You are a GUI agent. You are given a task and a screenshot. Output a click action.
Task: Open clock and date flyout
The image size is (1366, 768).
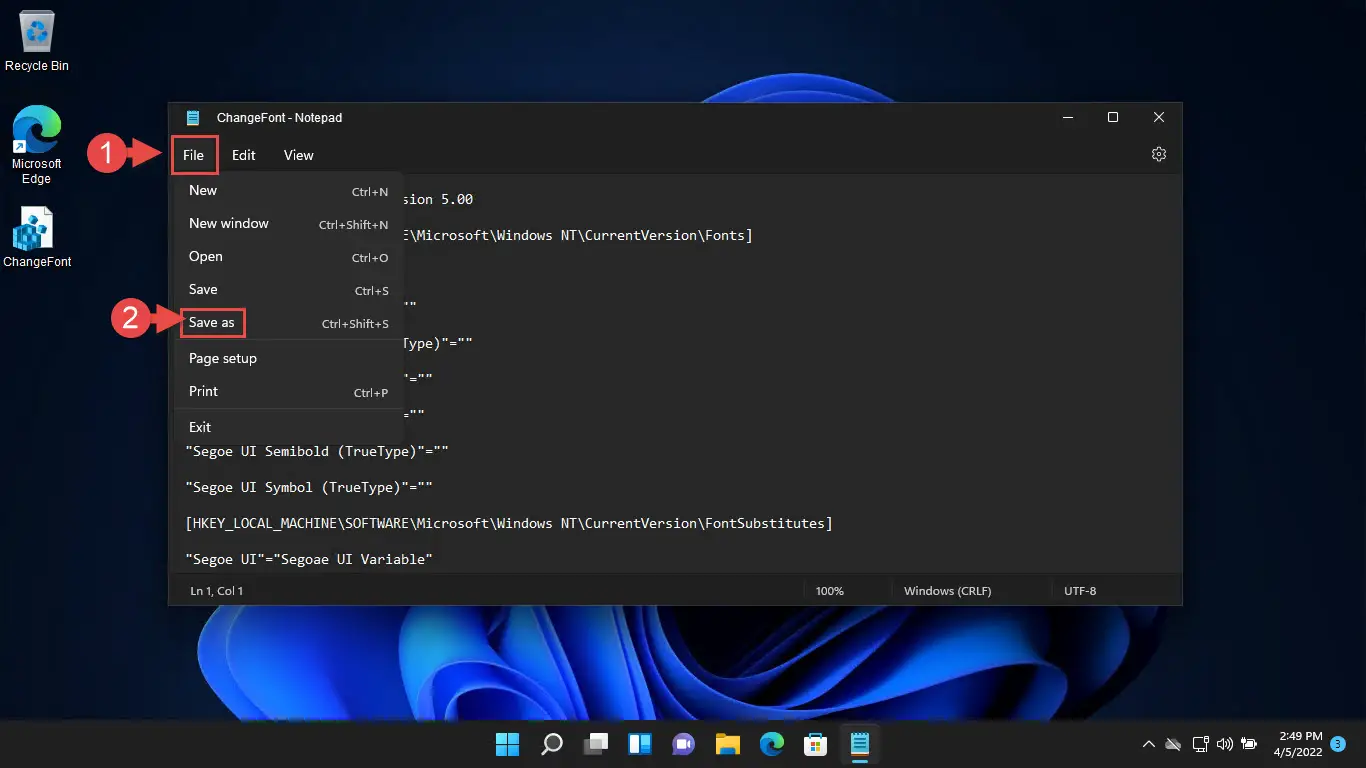[1298, 744]
